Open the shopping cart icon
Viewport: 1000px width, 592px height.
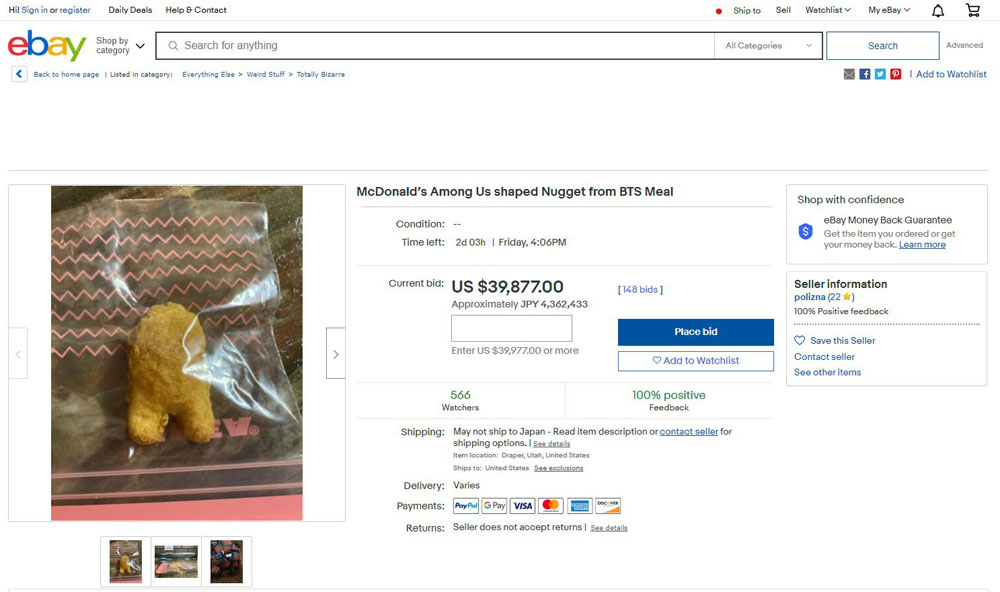coord(973,10)
